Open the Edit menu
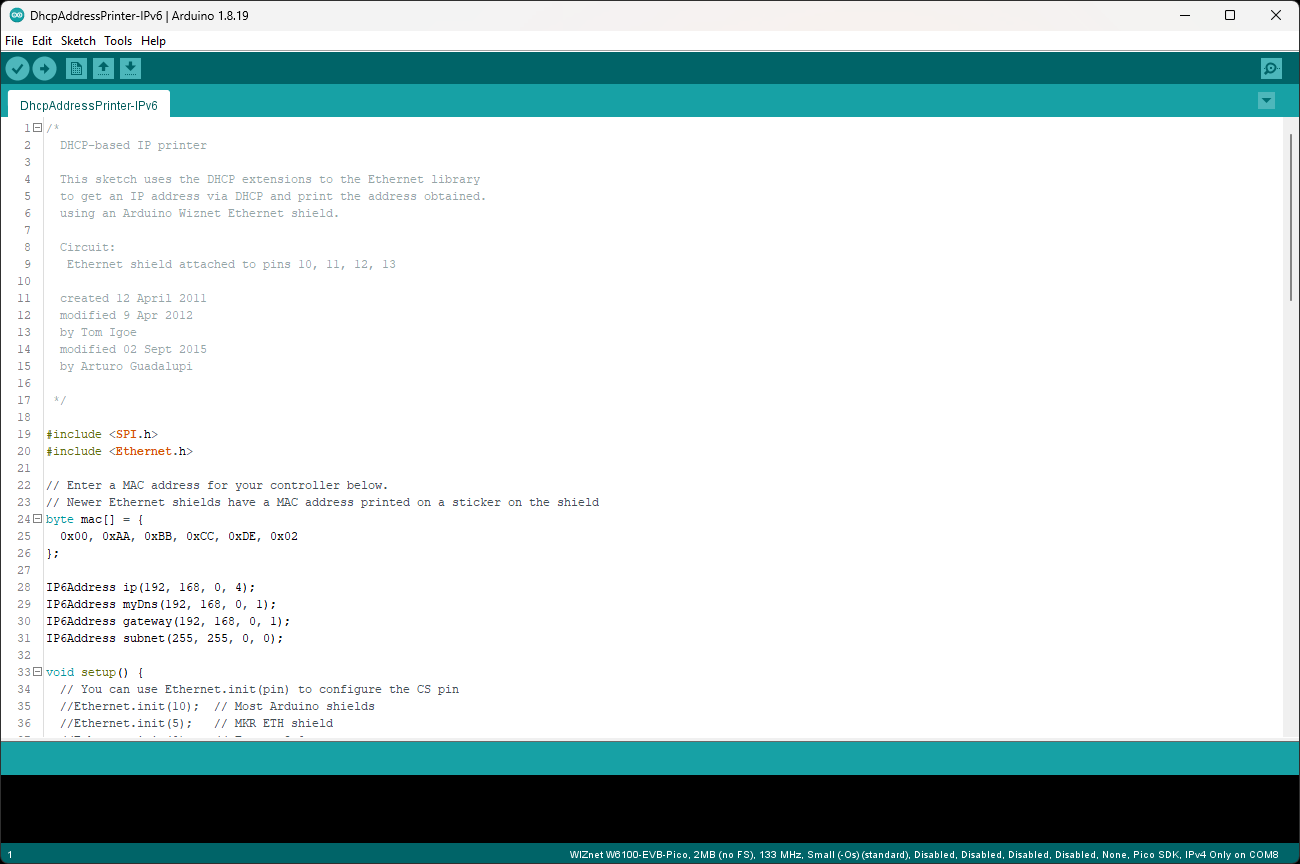 (x=42, y=41)
